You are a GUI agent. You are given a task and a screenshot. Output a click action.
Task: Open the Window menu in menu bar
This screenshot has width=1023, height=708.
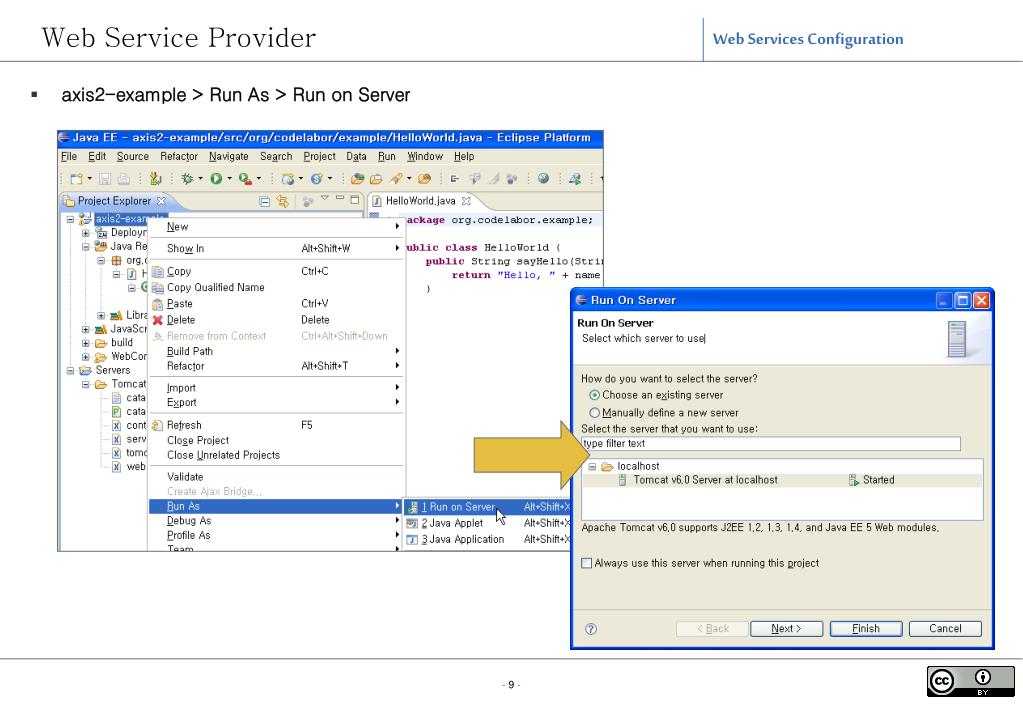point(424,156)
